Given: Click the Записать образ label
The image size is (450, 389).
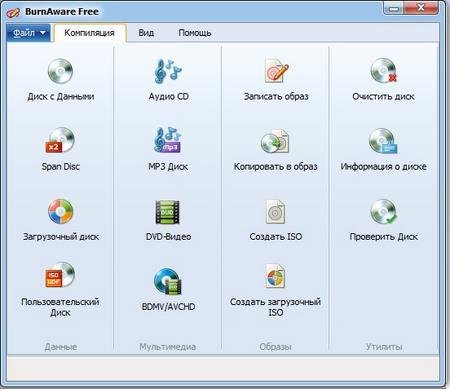Looking at the screenshot, I should (x=276, y=97).
